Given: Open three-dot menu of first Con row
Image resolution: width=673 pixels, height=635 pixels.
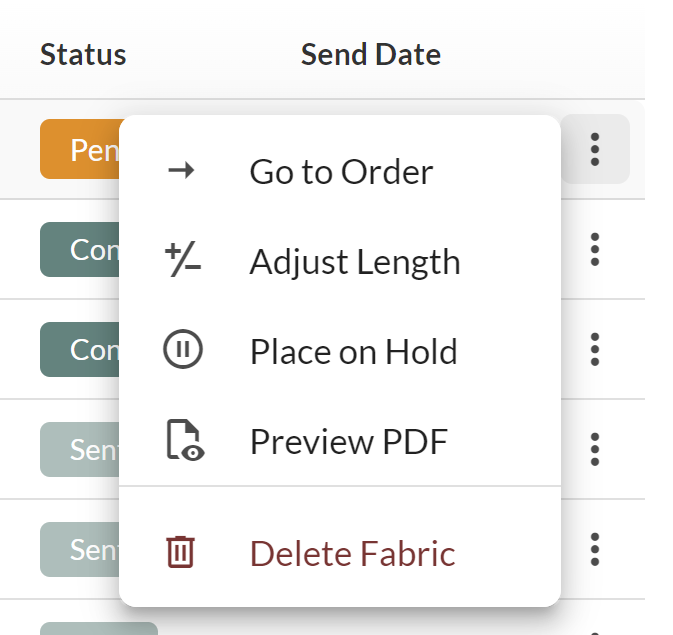Looking at the screenshot, I should point(595,249).
